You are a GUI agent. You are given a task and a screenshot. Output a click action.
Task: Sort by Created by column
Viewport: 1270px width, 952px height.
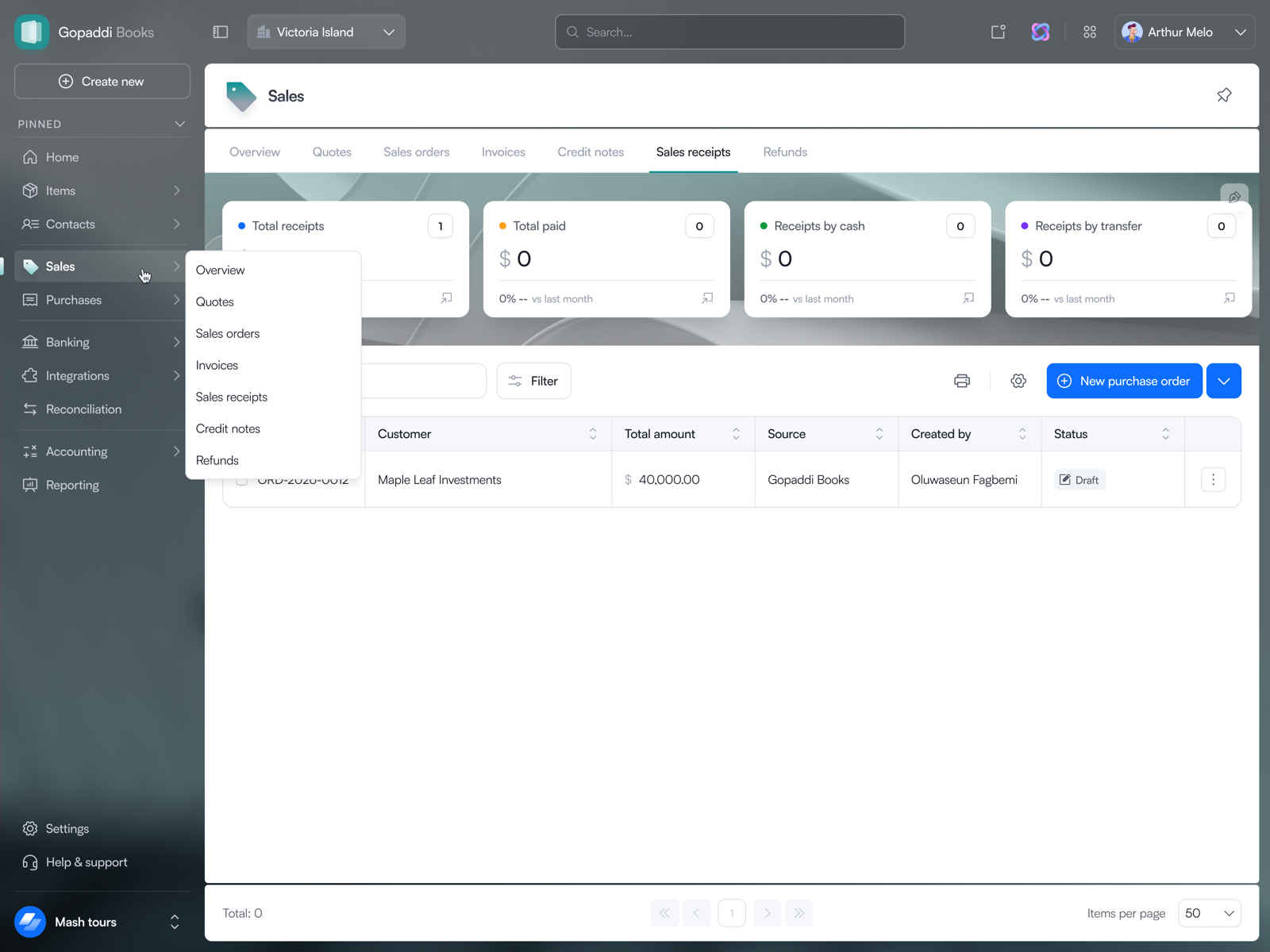(1022, 434)
